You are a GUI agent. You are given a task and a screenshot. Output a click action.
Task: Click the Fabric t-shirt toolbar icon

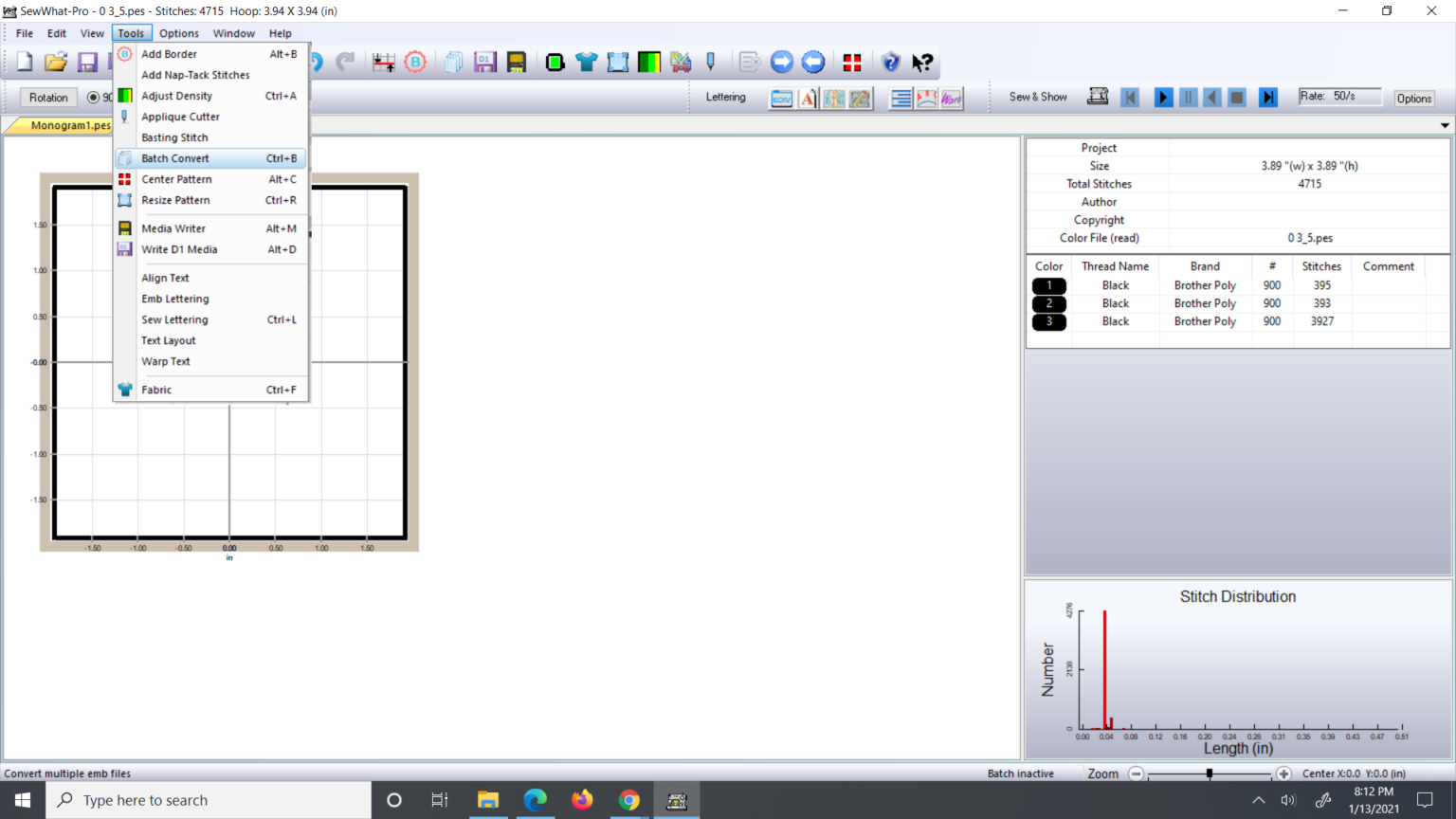(x=587, y=63)
